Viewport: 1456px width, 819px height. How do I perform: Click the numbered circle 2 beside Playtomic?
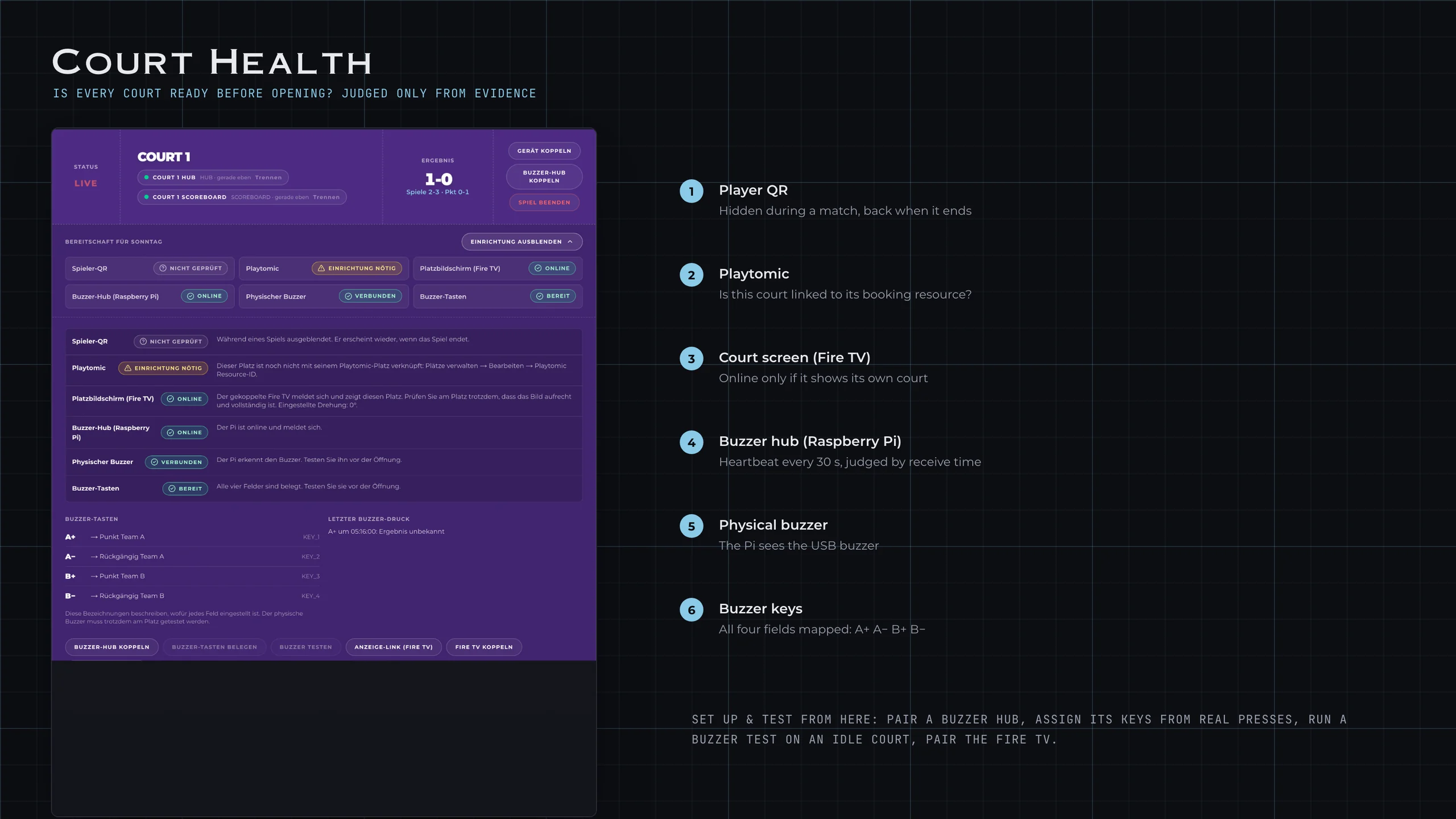692,275
